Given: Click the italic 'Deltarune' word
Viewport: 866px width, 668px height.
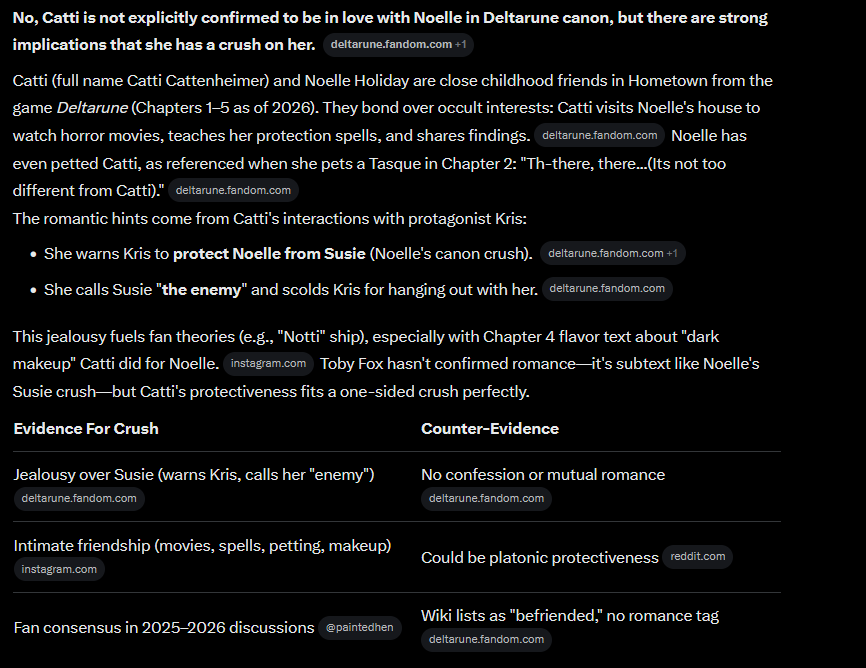Looking at the screenshot, I should 92,108.
